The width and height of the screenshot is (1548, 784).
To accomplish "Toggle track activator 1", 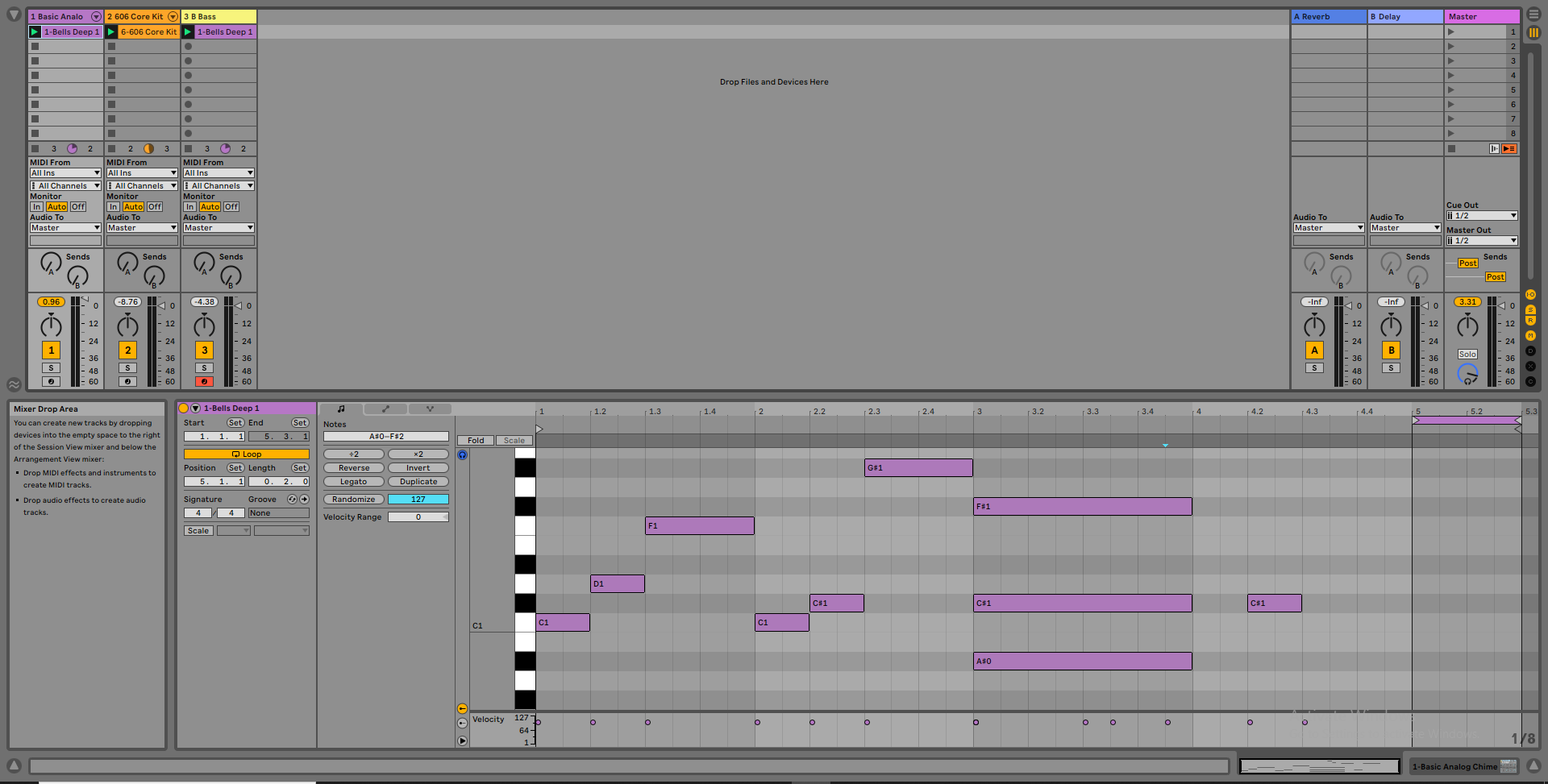I will click(x=51, y=351).
